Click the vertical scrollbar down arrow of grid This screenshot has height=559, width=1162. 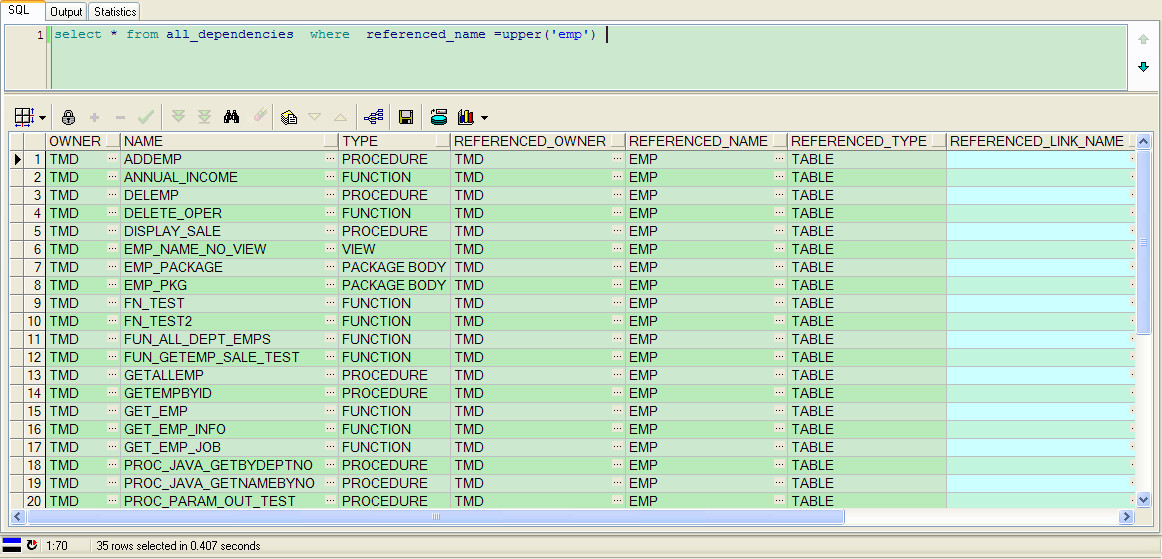click(1143, 500)
